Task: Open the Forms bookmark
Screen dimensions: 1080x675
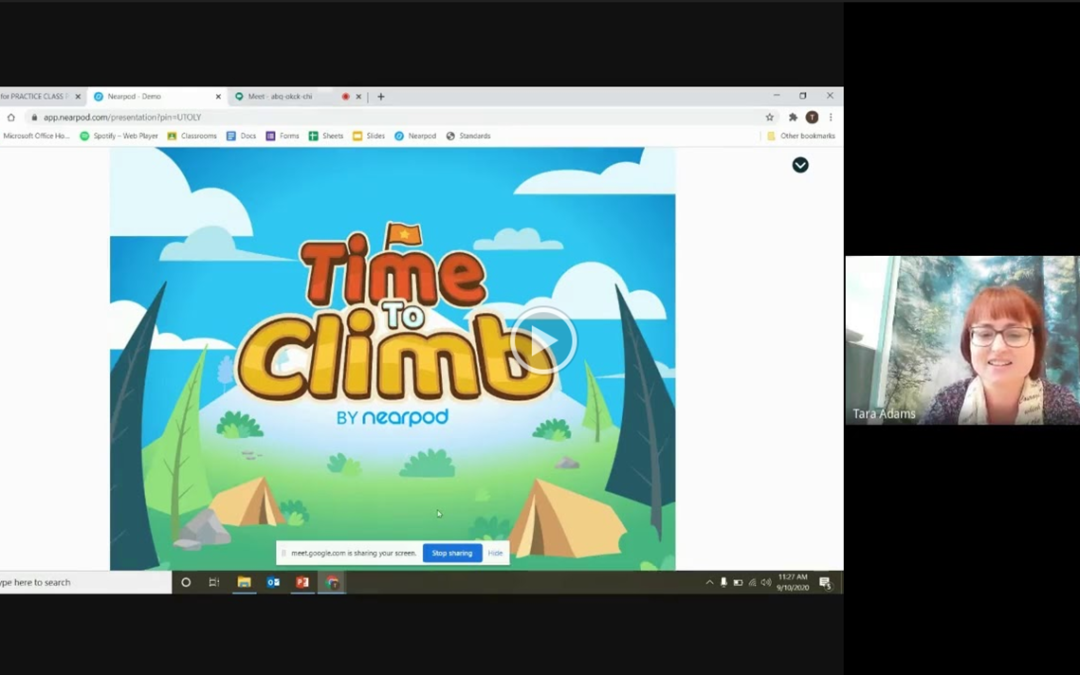Action: pos(282,136)
